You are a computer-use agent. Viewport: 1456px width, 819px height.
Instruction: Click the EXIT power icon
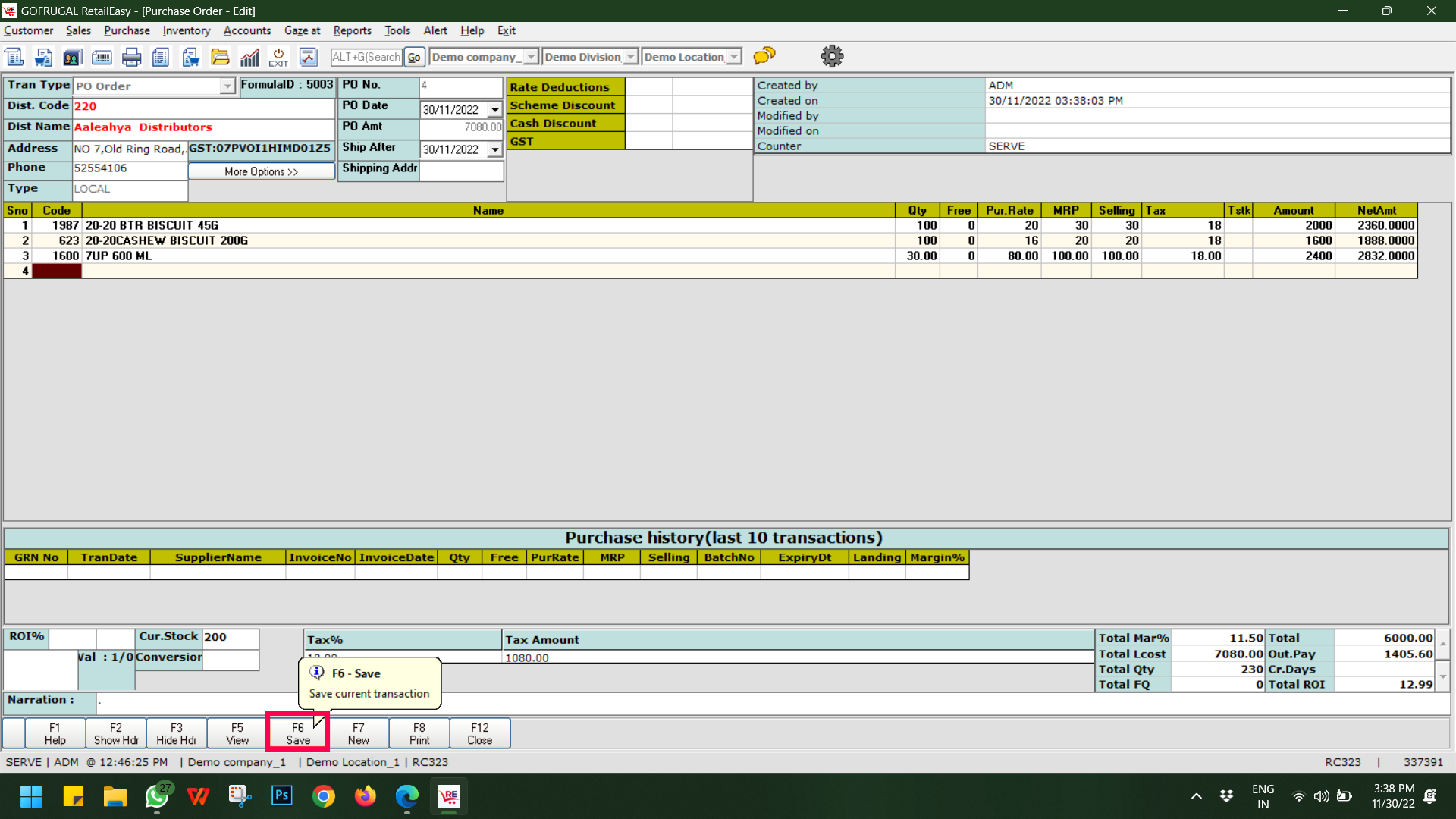278,57
